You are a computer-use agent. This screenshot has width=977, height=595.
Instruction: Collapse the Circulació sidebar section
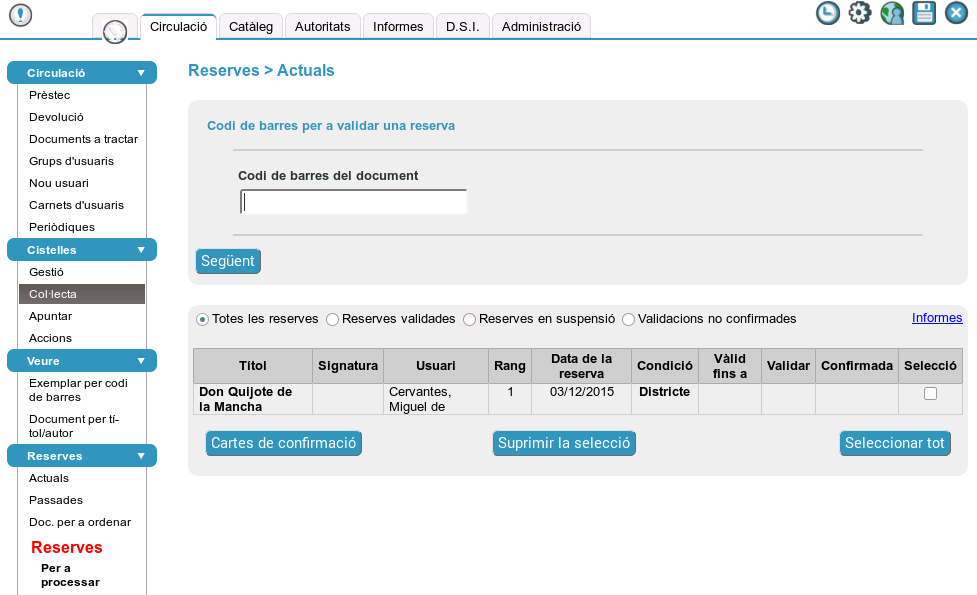[141, 73]
